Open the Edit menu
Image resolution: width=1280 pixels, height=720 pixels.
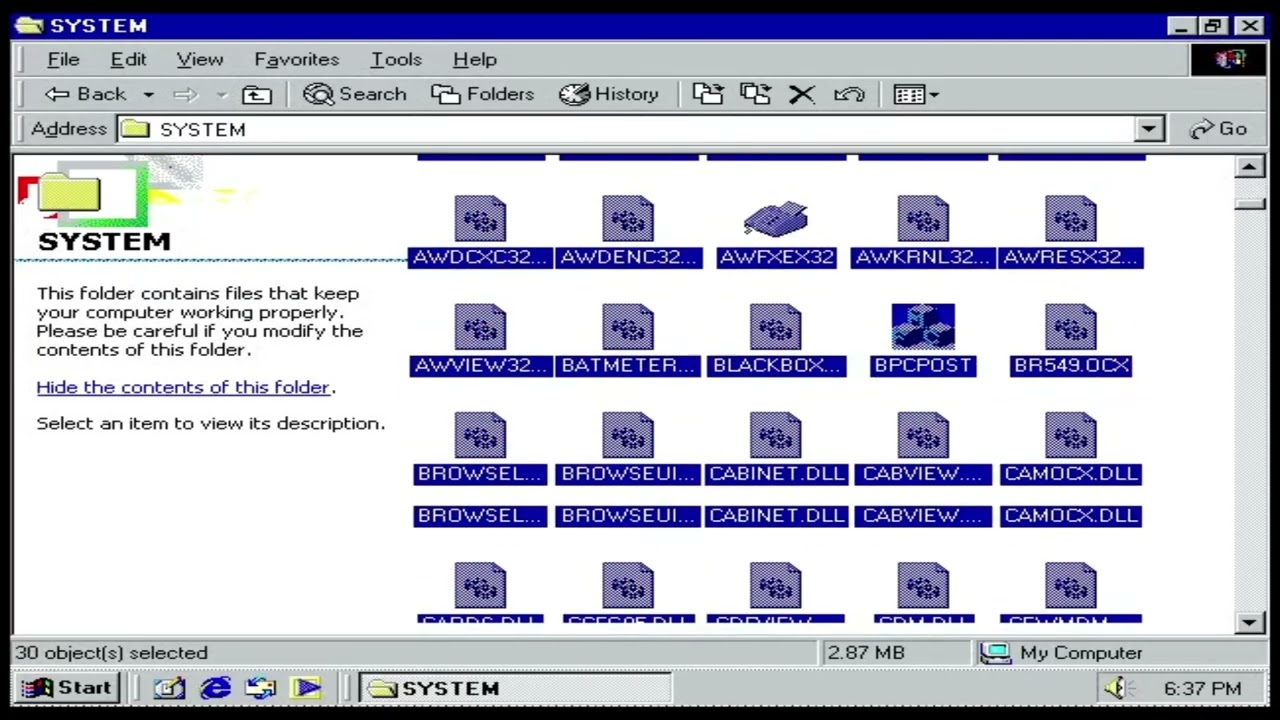(128, 59)
